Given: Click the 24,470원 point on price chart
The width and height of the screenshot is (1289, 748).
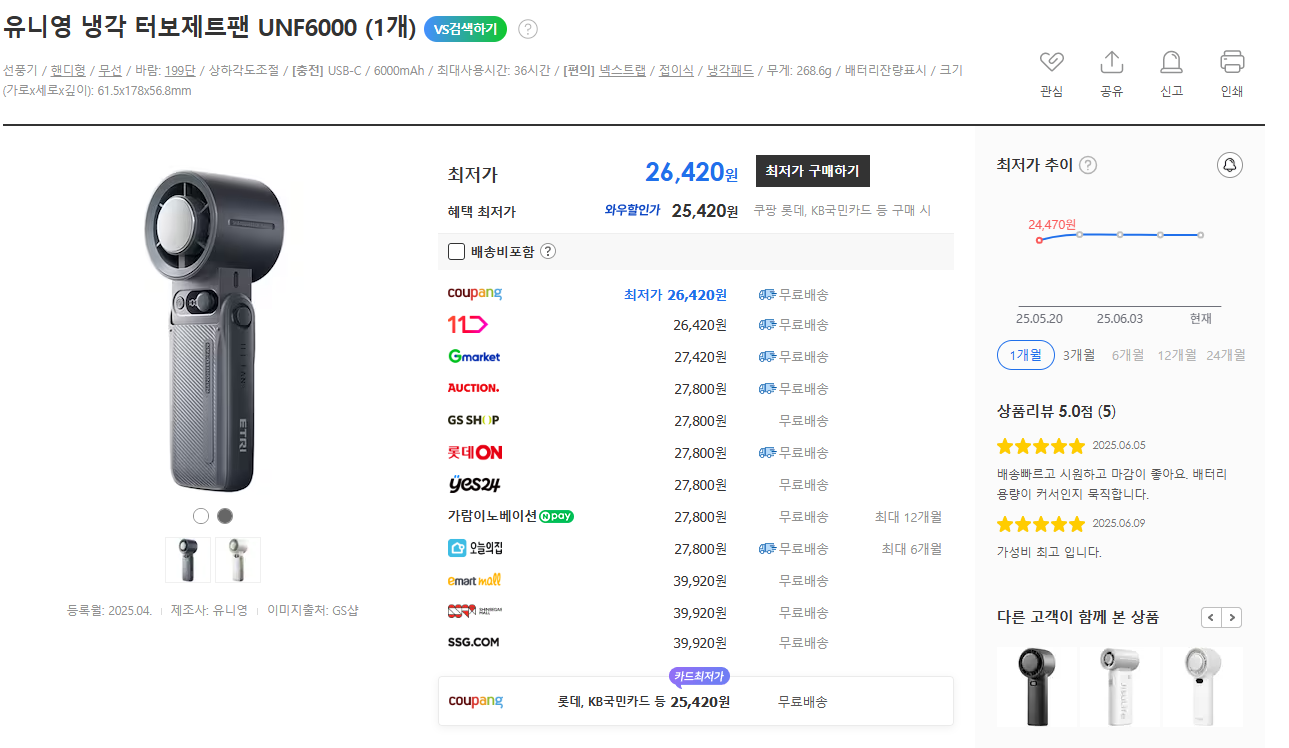Looking at the screenshot, I should pos(1040,240).
